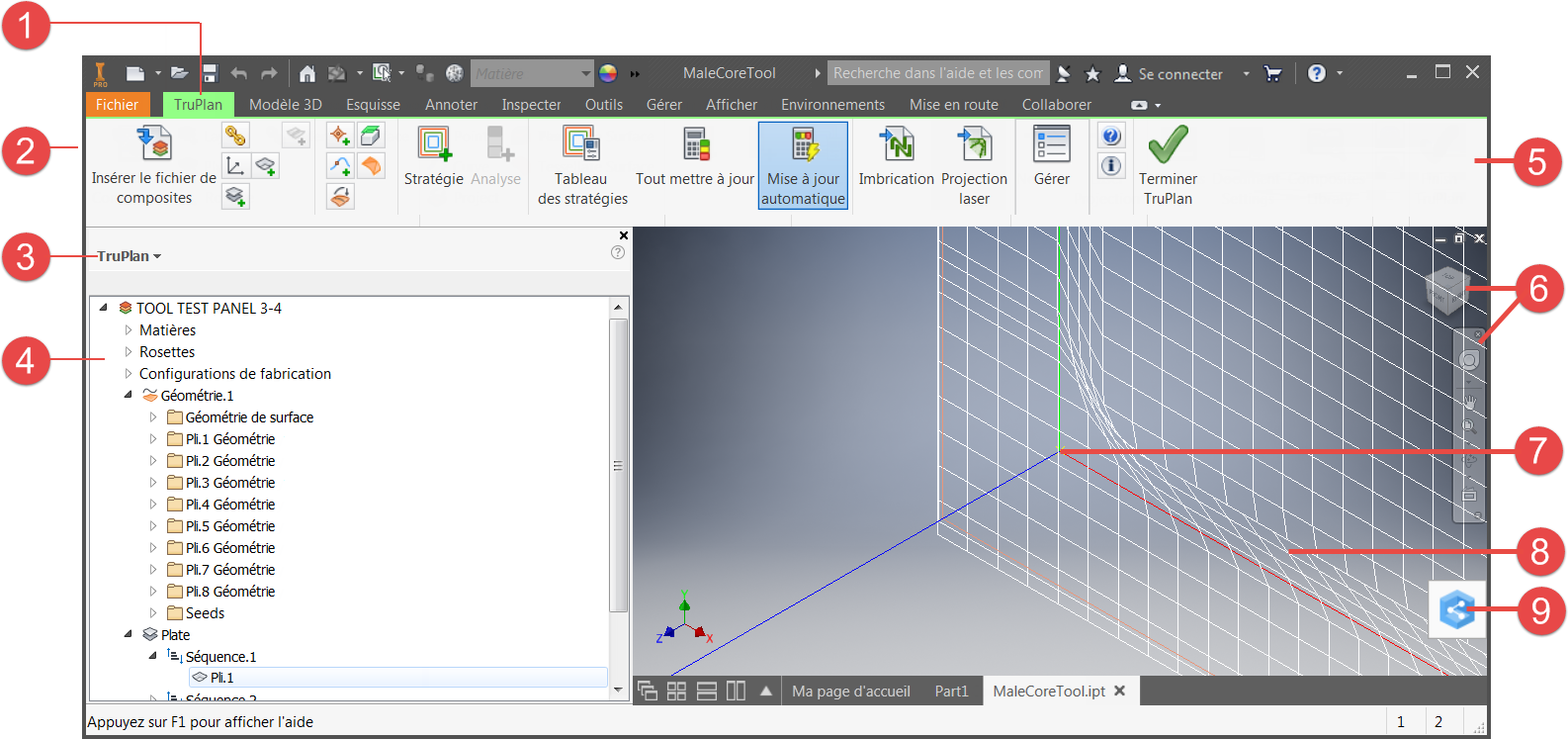The height and width of the screenshot is (739, 1568).
Task: Click the curve with plus icon
Action: click(340, 165)
